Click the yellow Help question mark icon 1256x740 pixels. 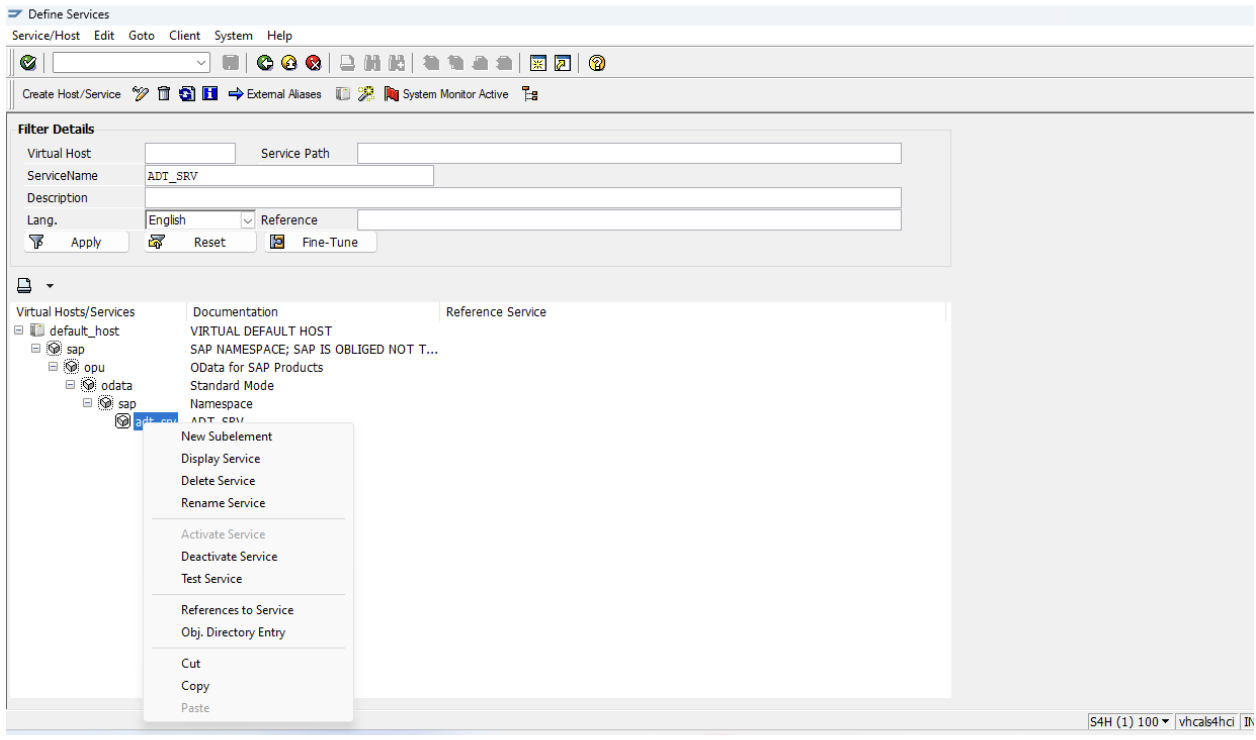597,63
